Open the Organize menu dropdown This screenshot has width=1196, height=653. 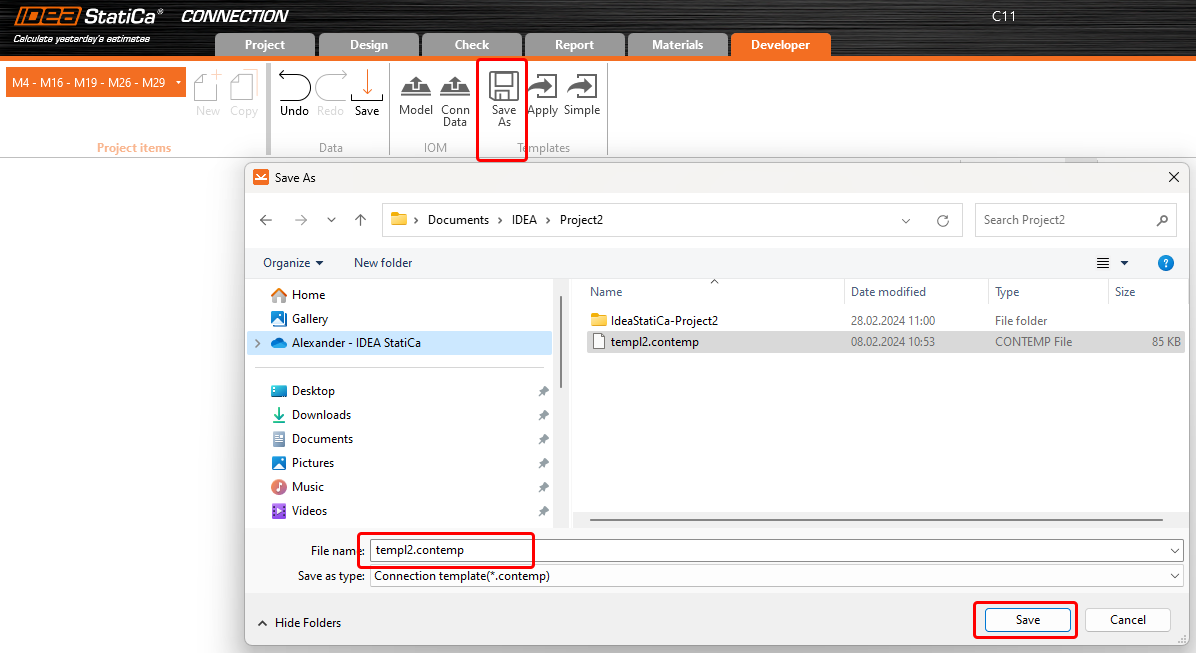293,263
